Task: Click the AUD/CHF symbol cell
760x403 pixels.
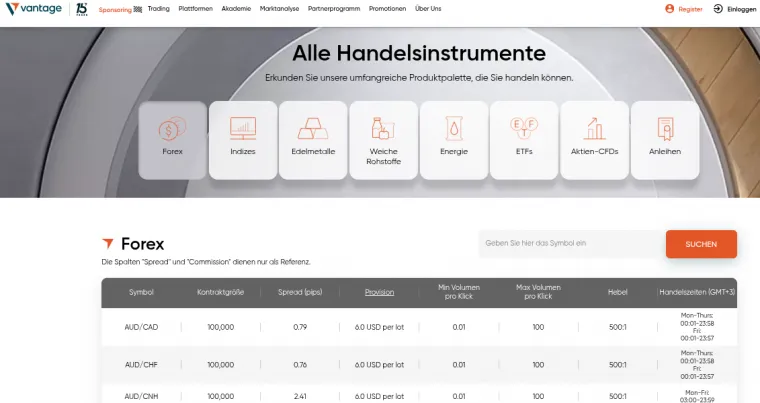Action: pos(141,365)
